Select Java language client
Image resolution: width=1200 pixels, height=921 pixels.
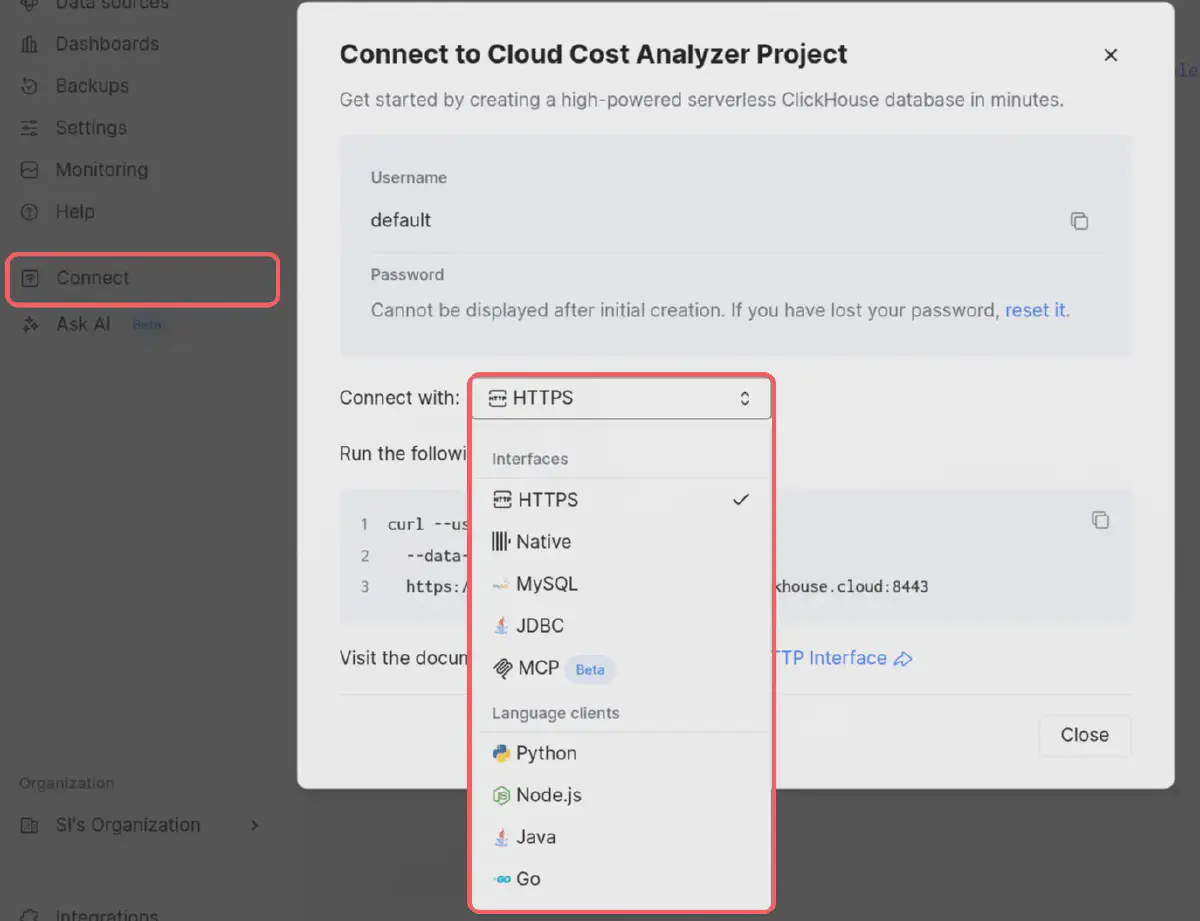(621, 837)
